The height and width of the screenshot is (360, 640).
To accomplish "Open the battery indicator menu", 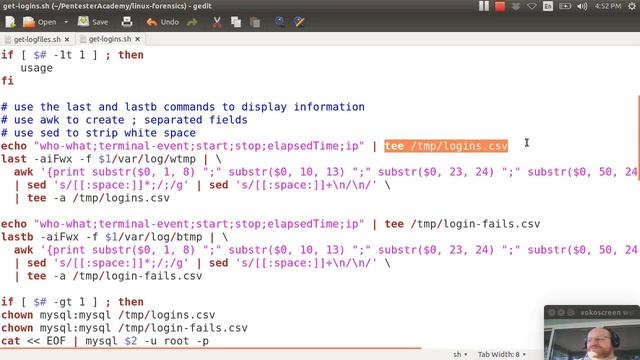I will coord(565,6).
